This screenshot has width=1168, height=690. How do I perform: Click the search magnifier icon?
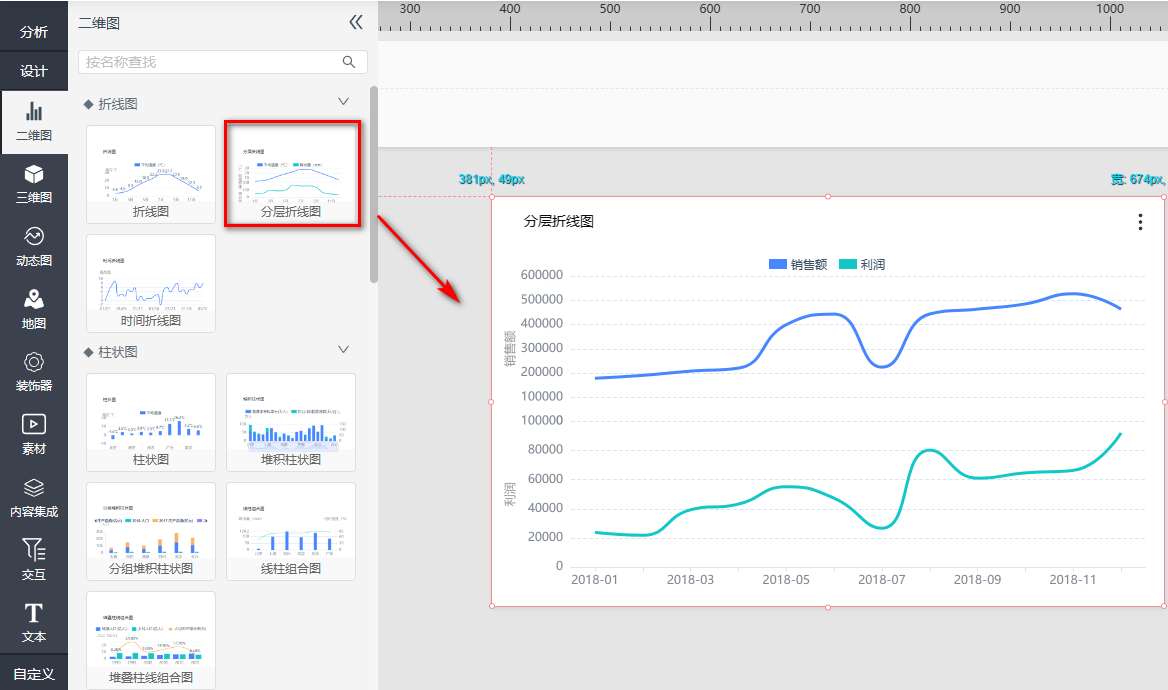click(349, 62)
